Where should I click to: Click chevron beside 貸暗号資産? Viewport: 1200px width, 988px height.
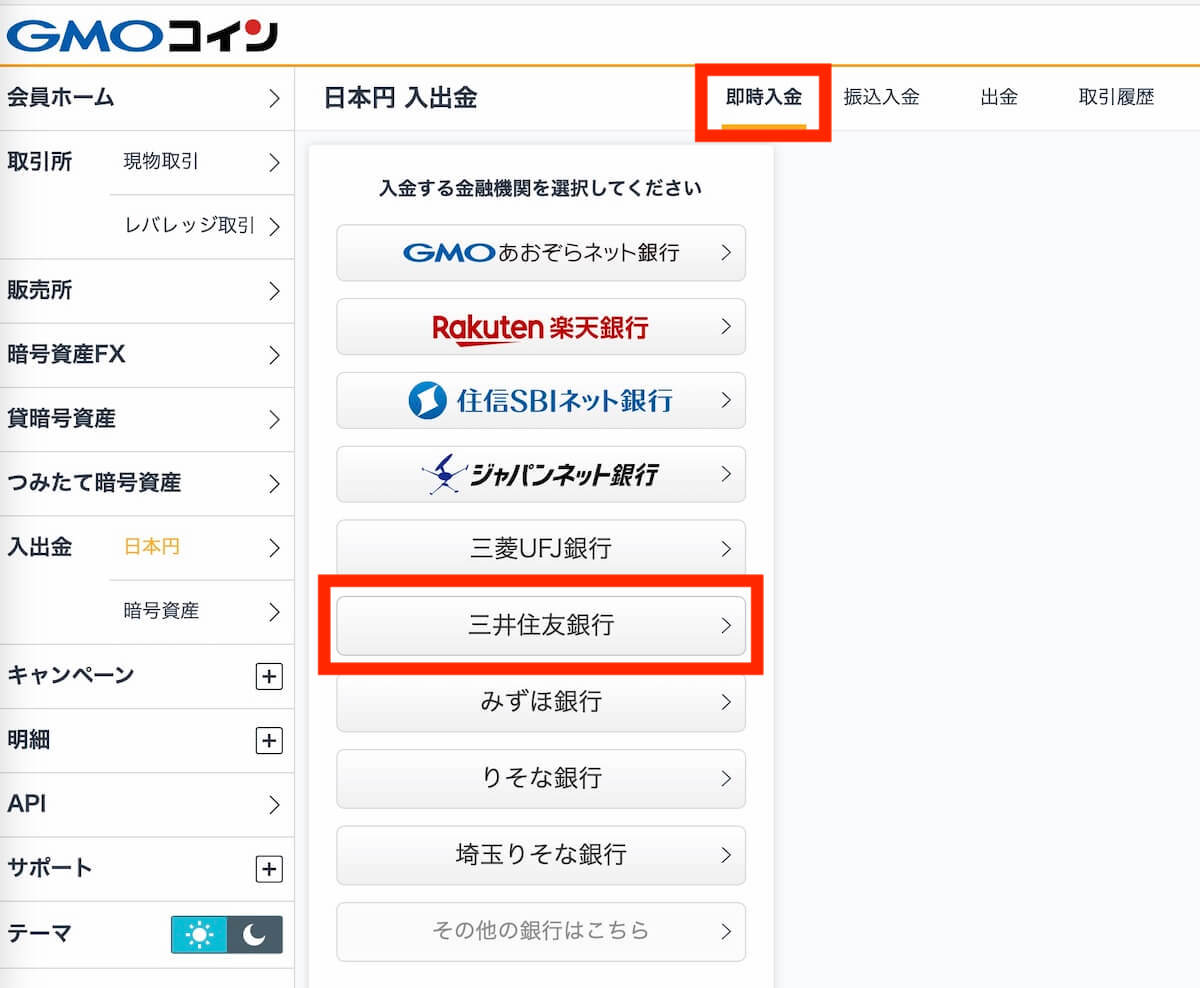pos(274,419)
